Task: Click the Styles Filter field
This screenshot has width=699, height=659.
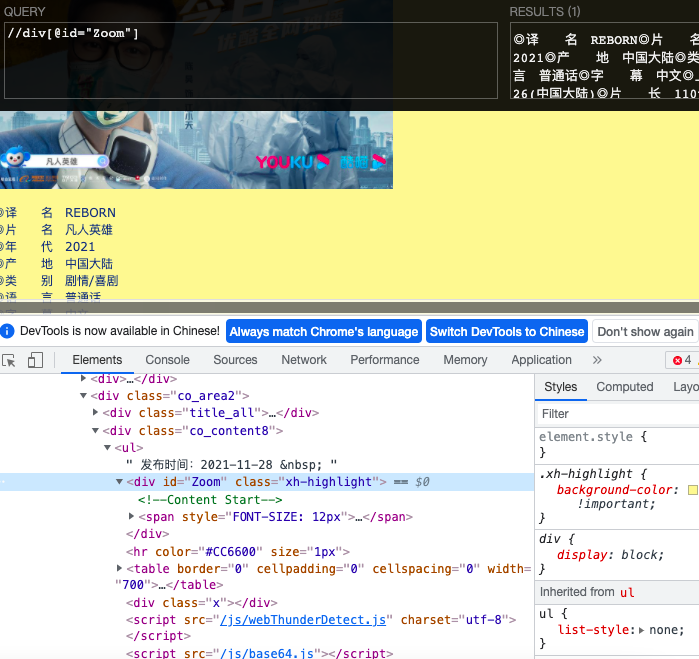Action: point(617,414)
